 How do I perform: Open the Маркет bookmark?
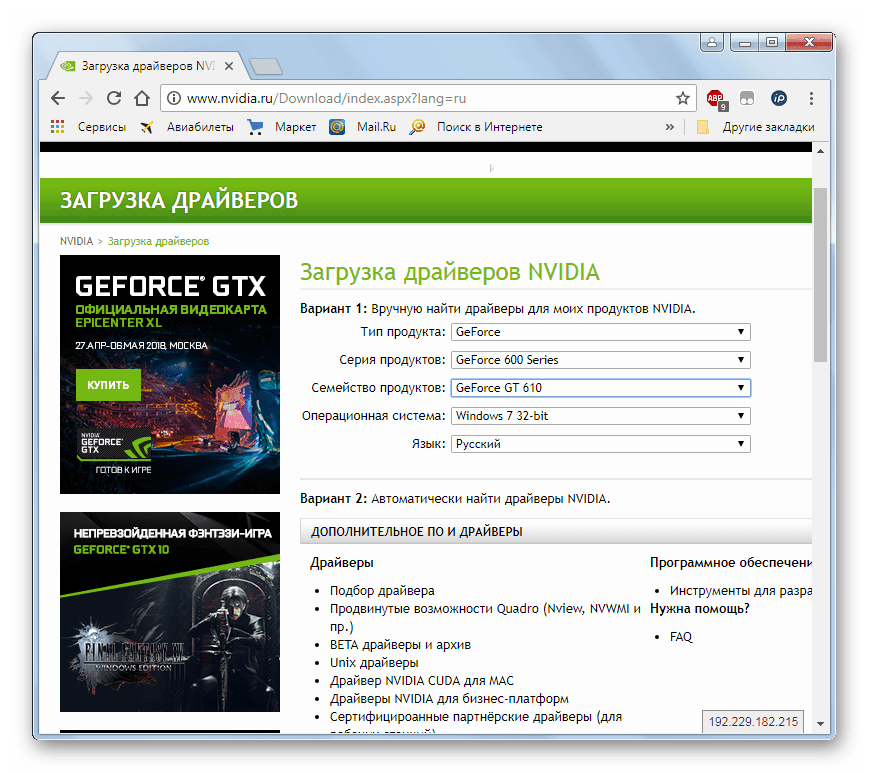(x=295, y=127)
